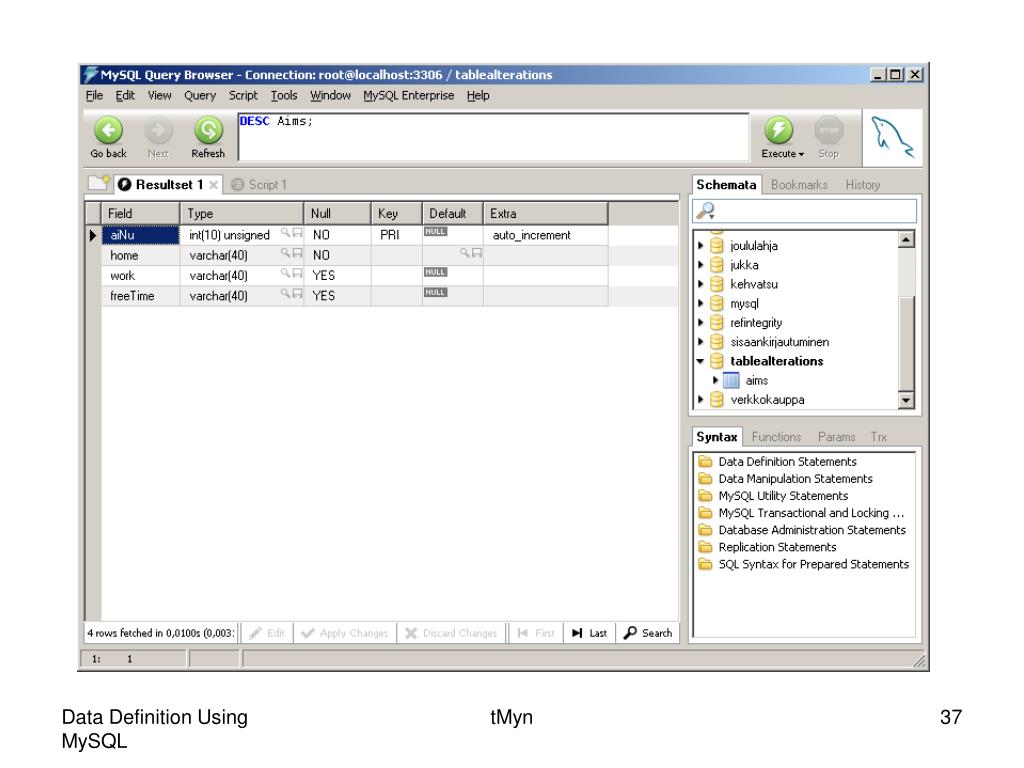Sort by the Type column header
Viewport: 1024px width, 768px height.
tap(242, 214)
